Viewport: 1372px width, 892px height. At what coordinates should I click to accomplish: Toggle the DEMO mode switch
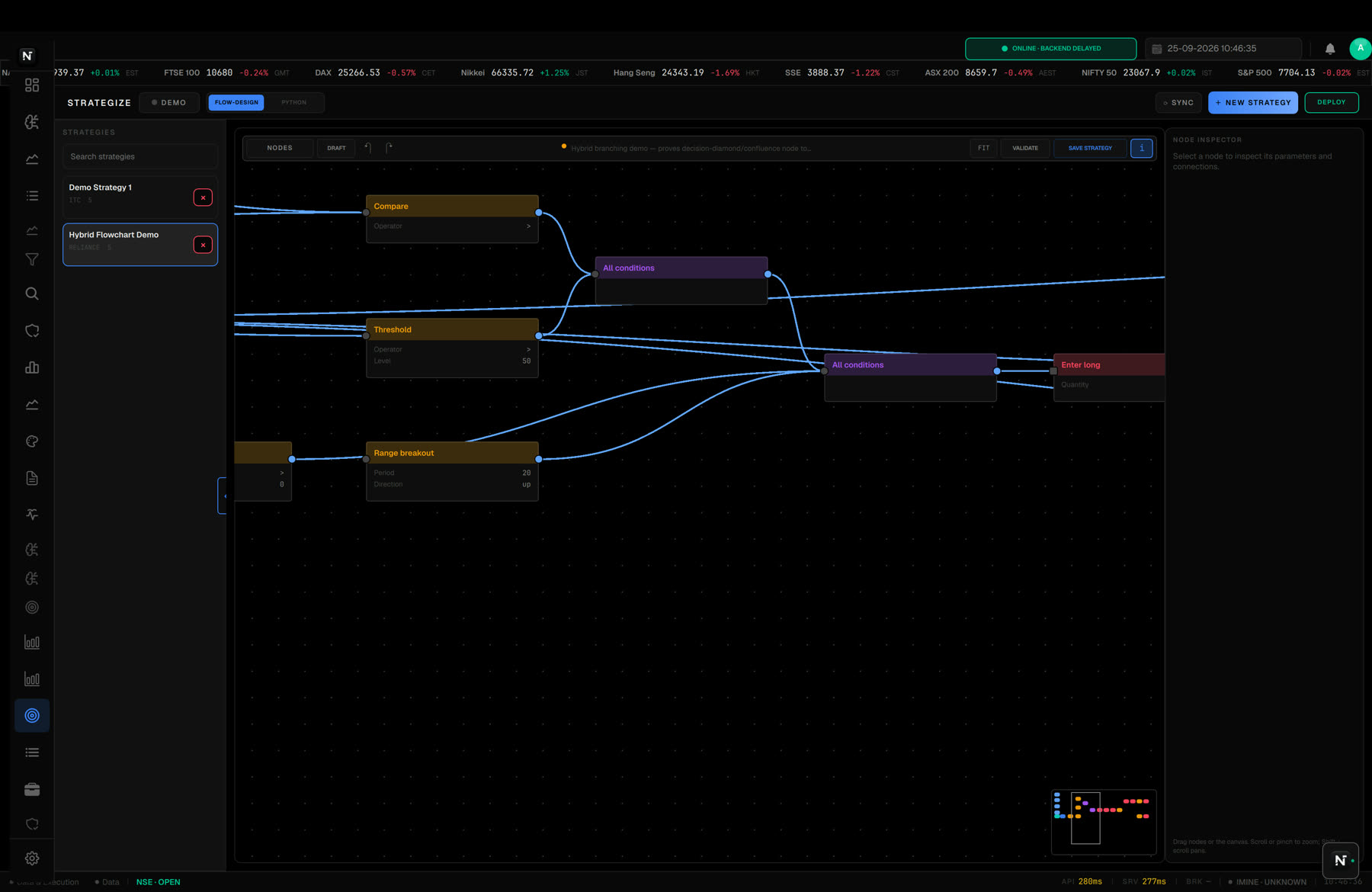[x=169, y=103]
